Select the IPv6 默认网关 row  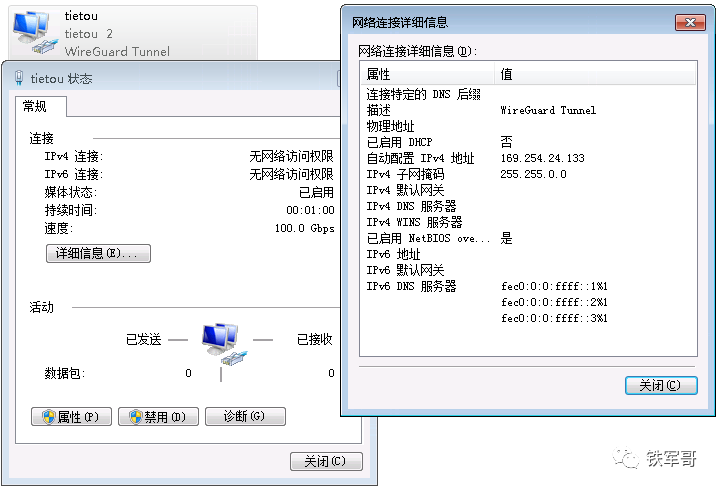coord(528,270)
